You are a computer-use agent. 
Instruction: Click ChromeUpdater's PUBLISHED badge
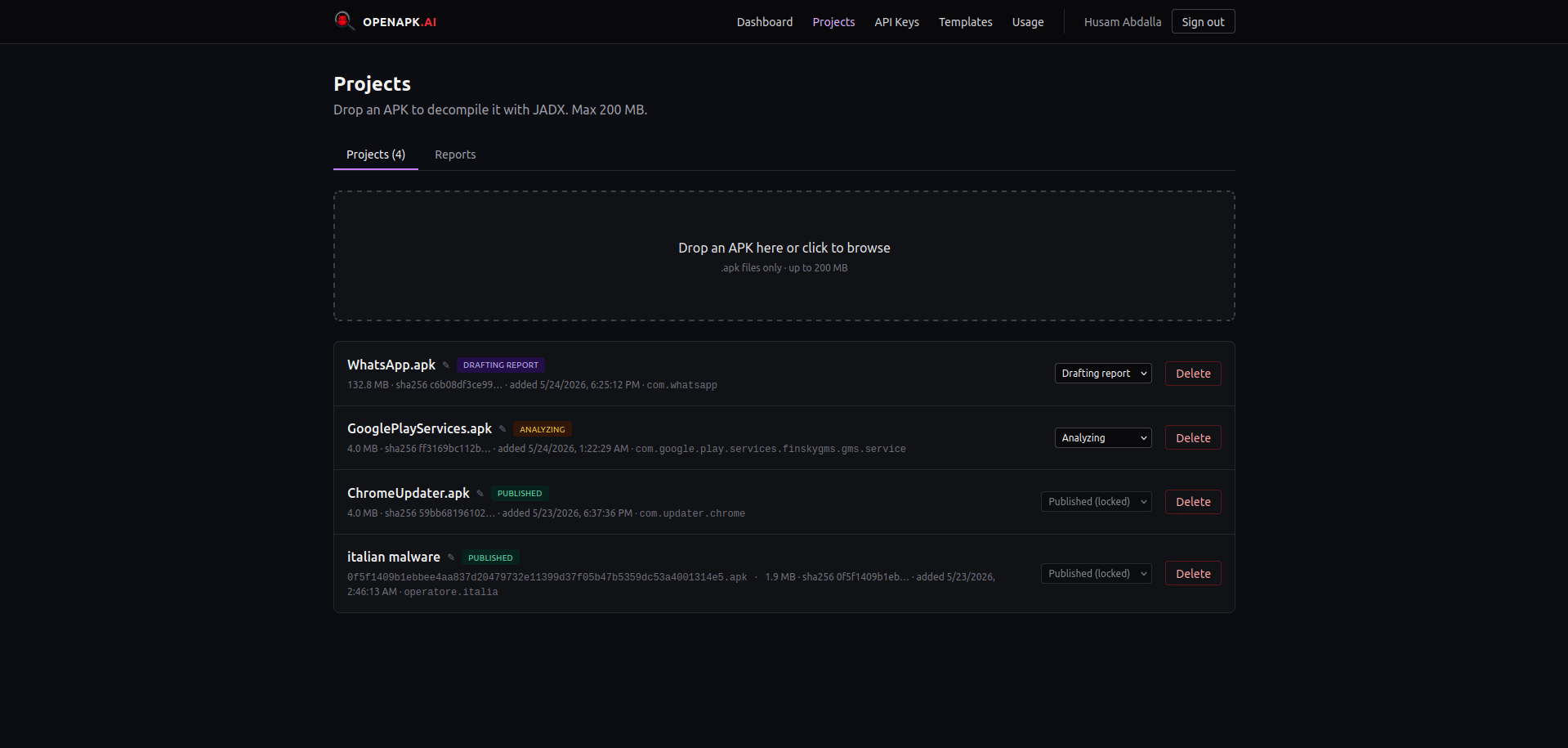(520, 494)
